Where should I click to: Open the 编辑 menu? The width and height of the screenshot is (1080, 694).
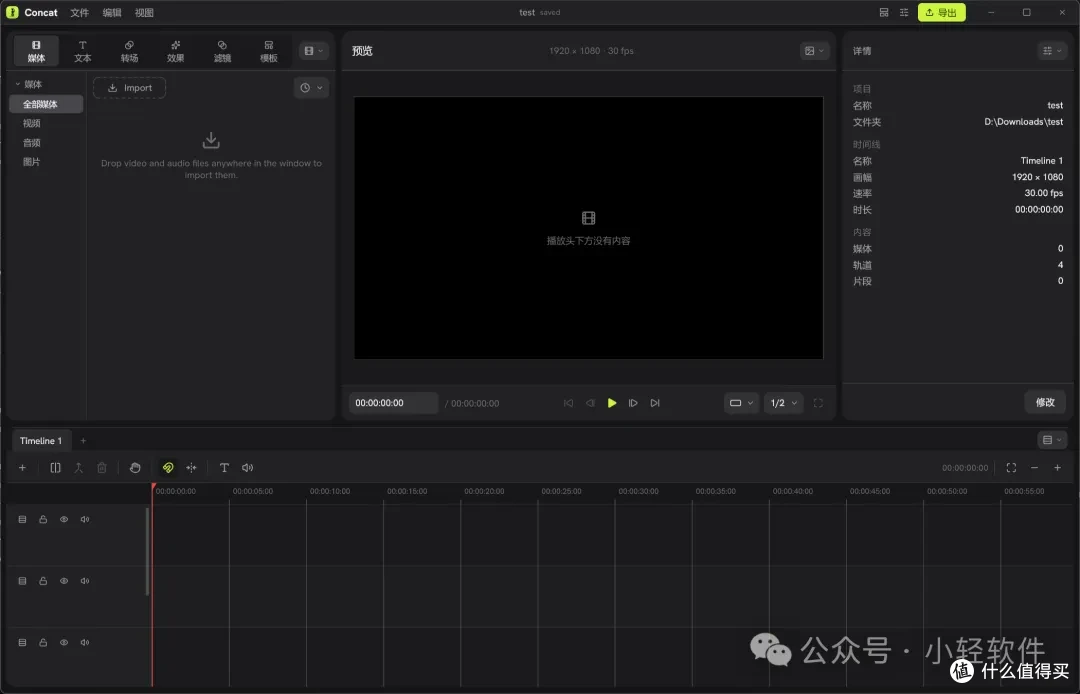point(112,12)
